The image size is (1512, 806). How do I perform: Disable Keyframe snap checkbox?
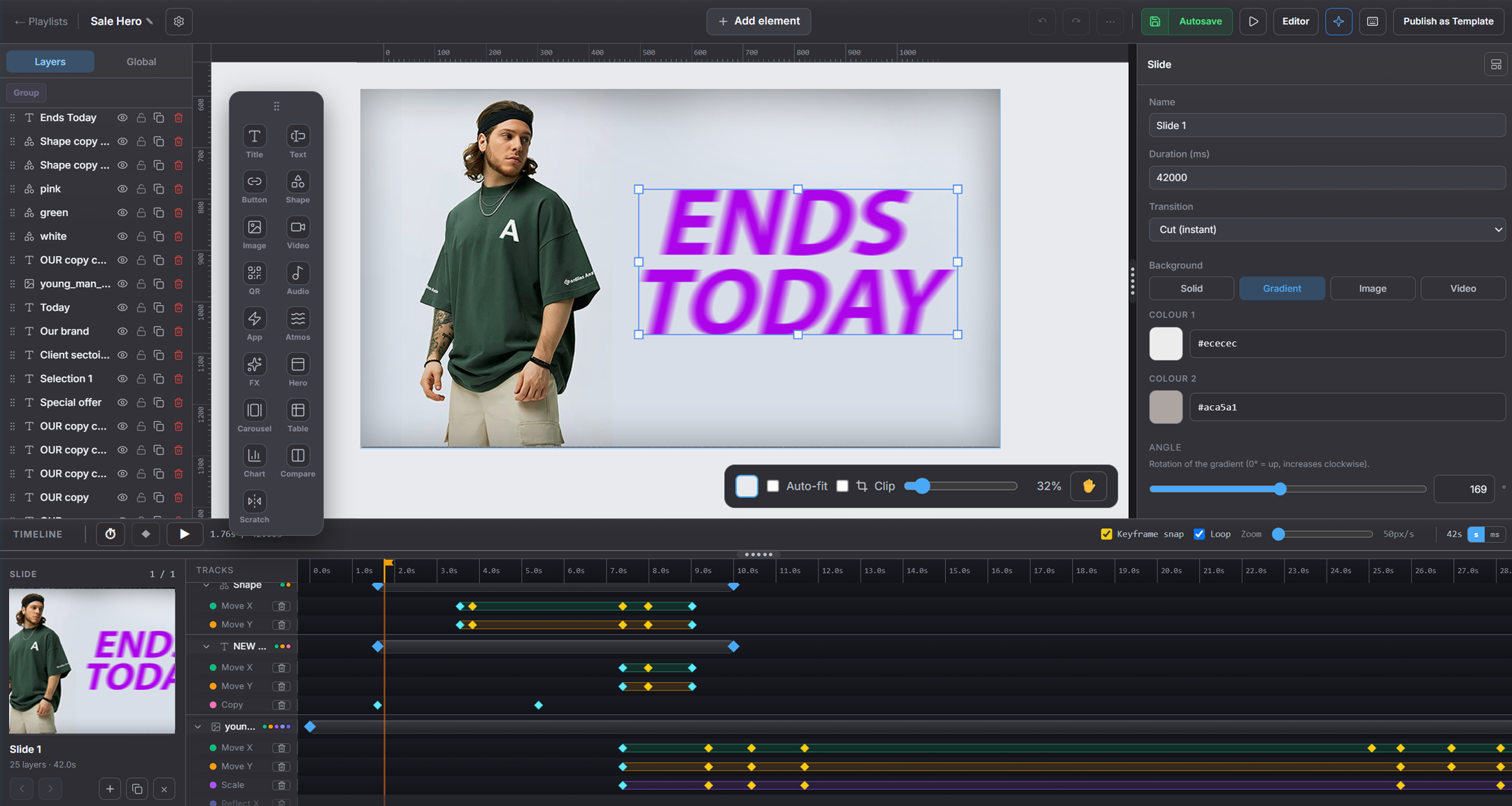tap(1106, 534)
